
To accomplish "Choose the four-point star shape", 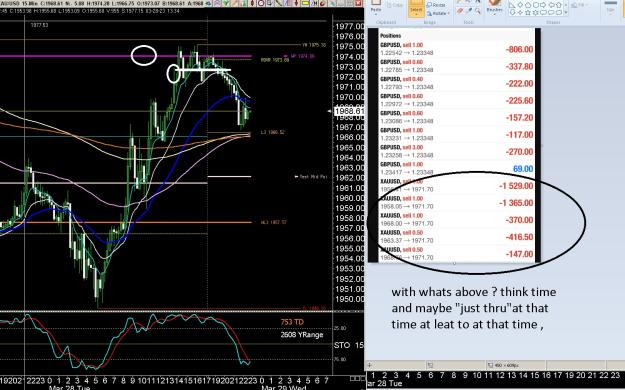I will pyautogui.click(x=520, y=12).
